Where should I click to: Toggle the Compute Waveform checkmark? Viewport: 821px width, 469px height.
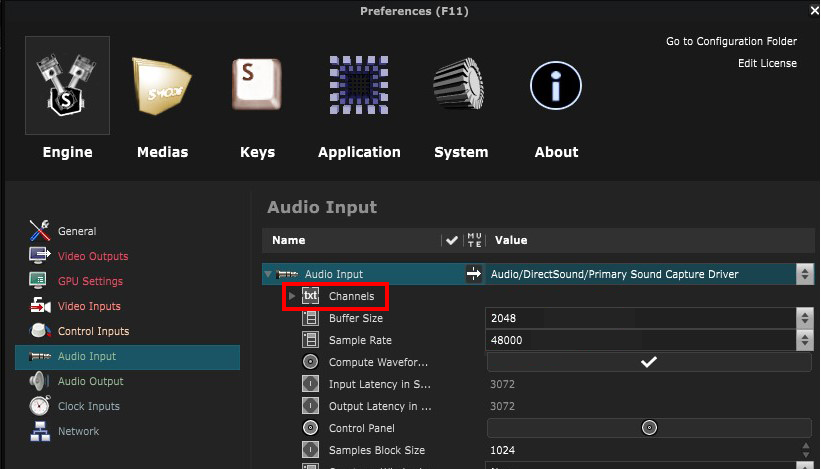649,362
